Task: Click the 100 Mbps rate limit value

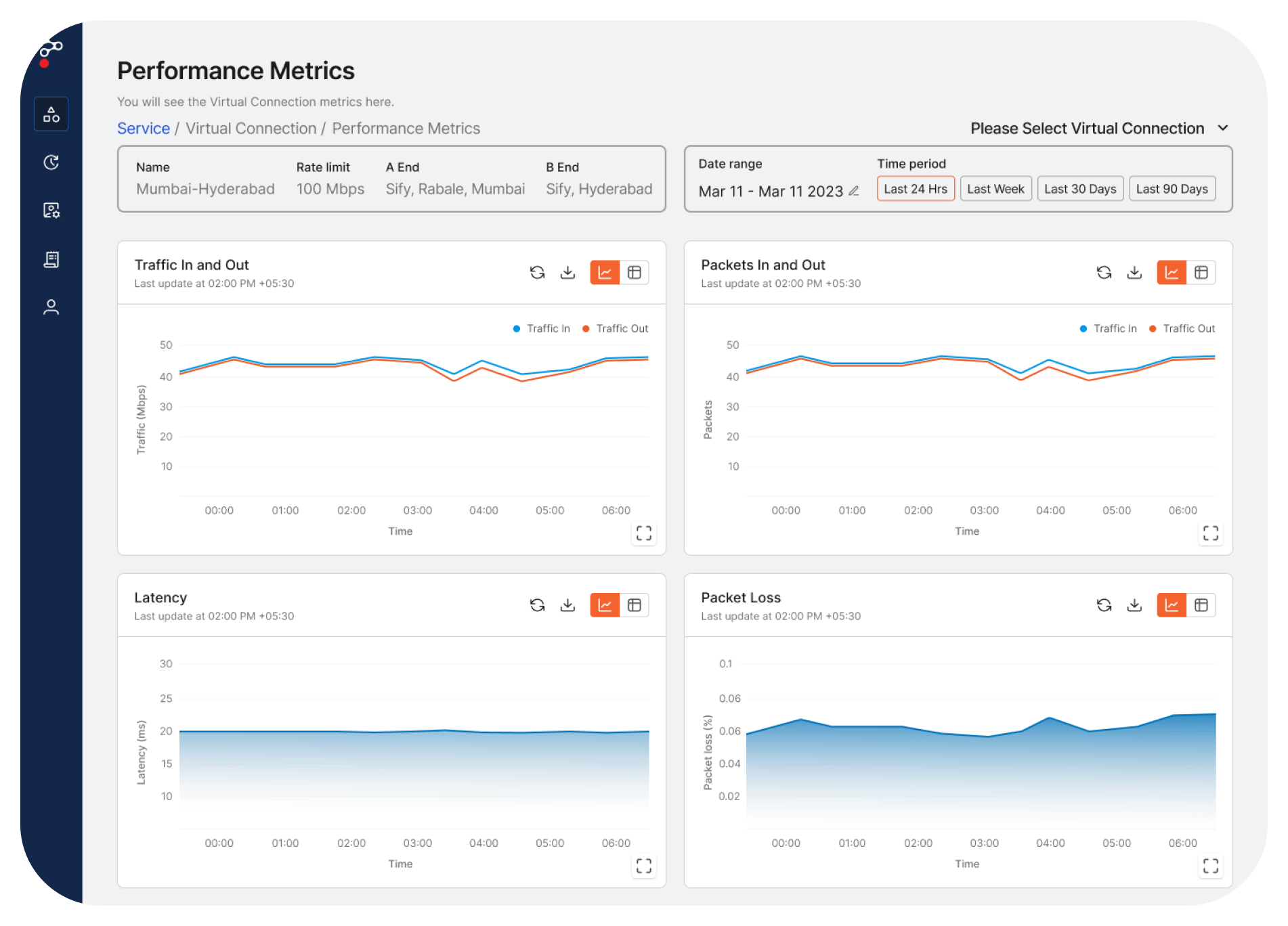Action: point(330,189)
